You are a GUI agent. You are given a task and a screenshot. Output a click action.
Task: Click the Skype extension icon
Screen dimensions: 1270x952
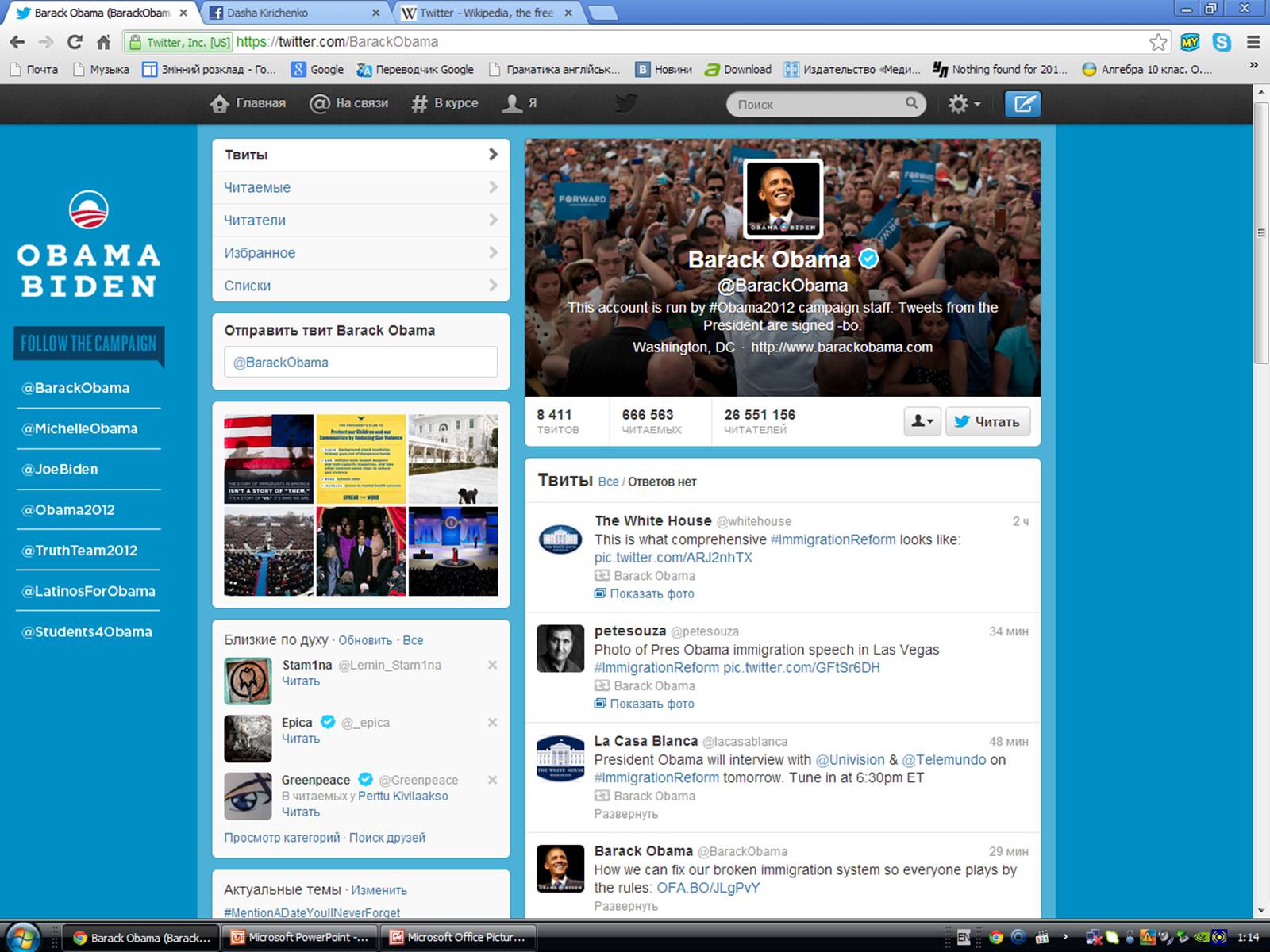(1222, 42)
